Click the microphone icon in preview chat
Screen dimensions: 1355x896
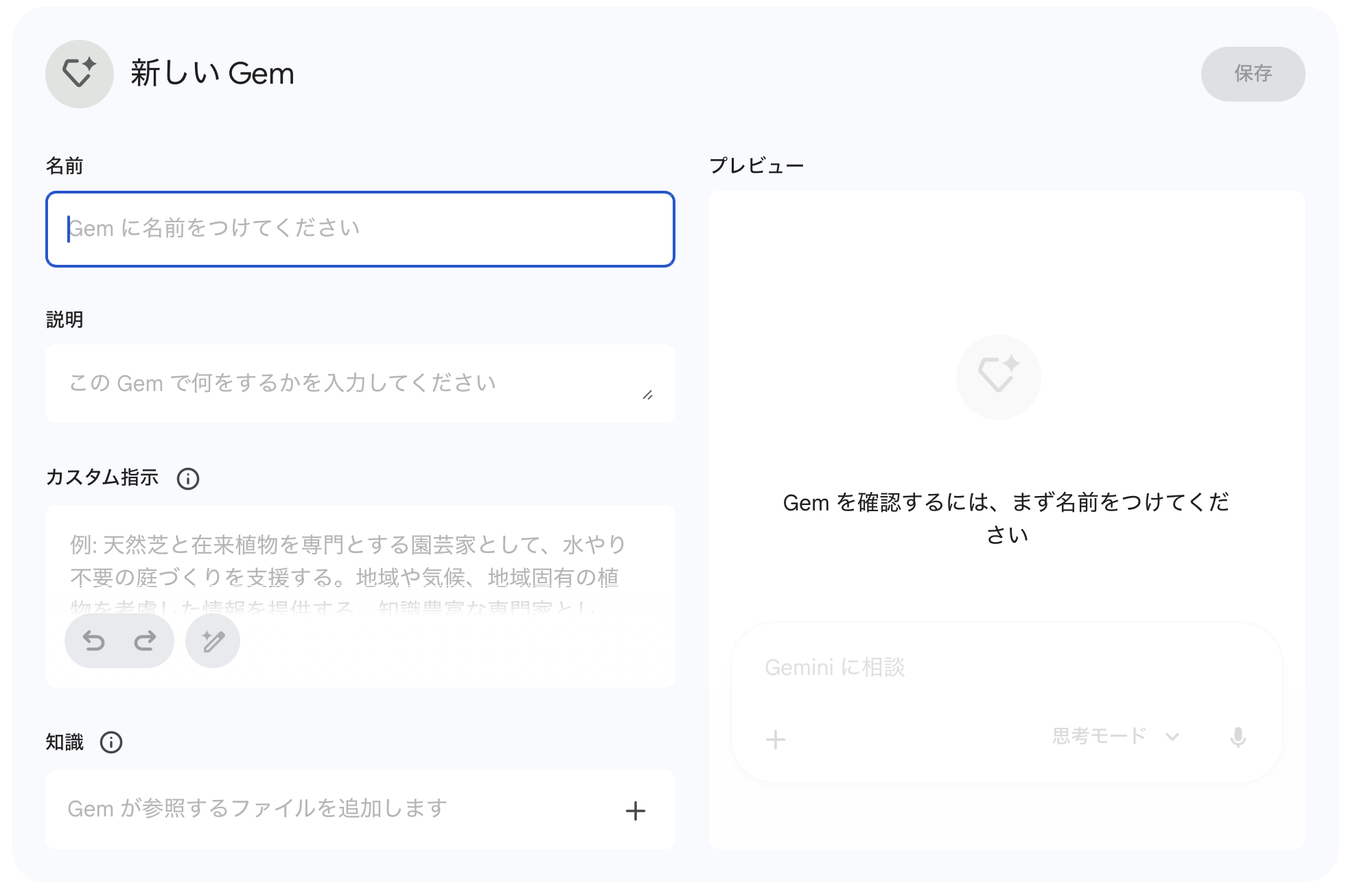[x=1238, y=738]
